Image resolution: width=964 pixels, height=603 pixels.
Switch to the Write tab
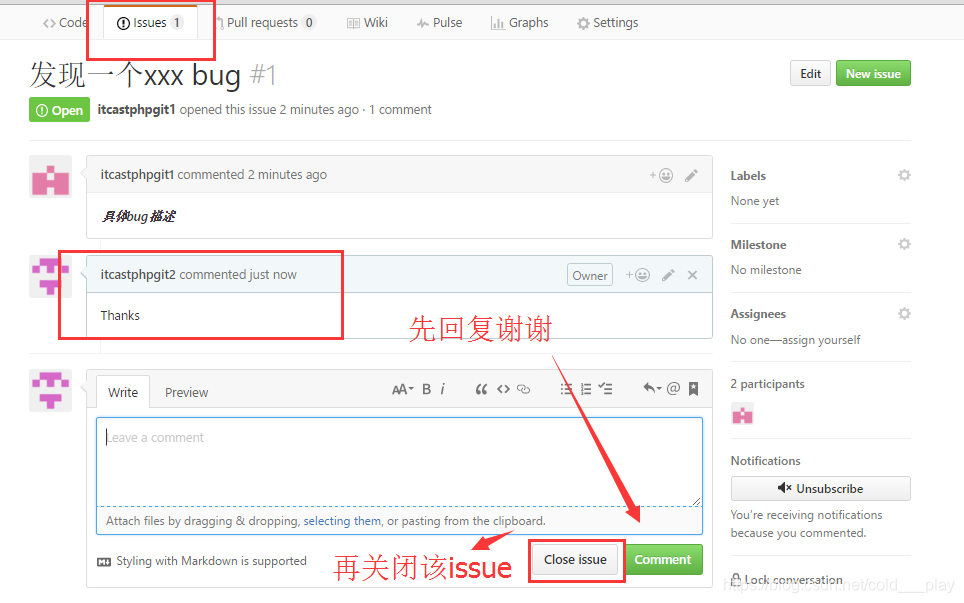tap(123, 392)
